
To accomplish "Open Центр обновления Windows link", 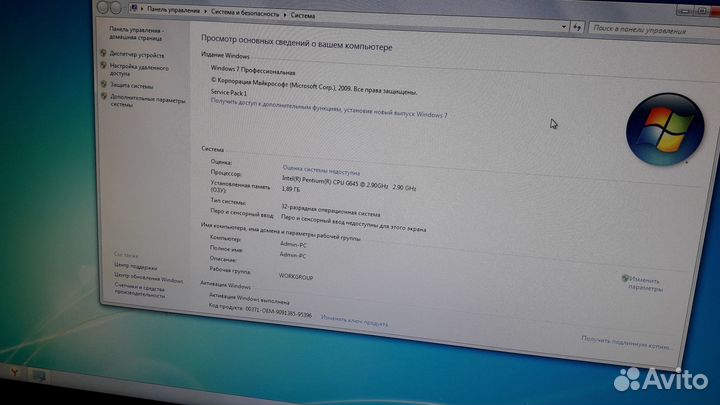I will 148,277.
